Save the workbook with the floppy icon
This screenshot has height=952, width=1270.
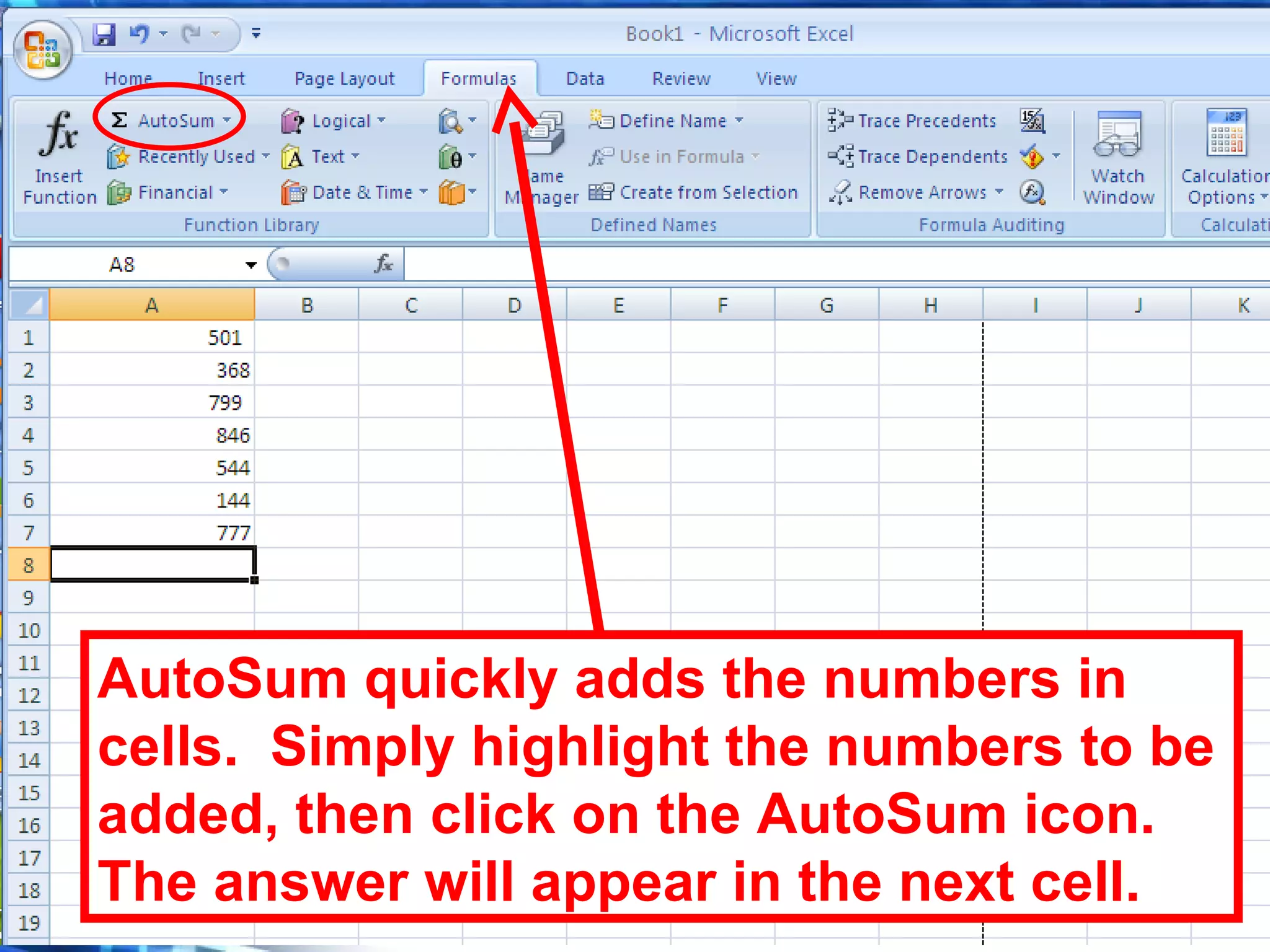104,34
